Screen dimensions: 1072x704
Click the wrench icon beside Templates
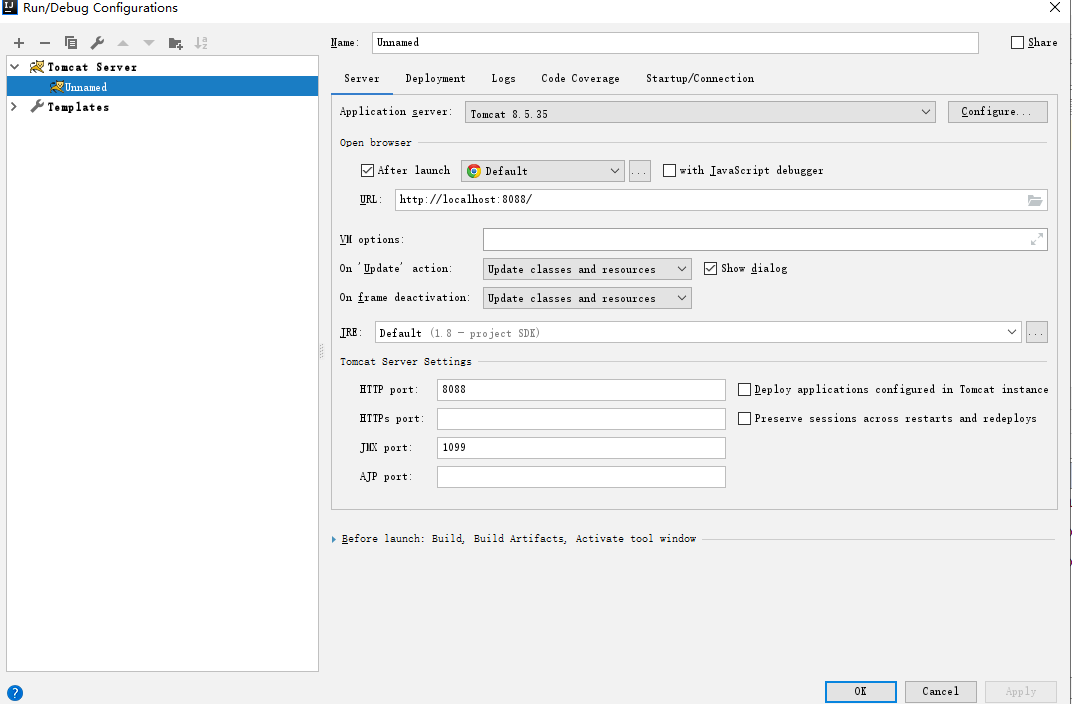click(x=37, y=107)
